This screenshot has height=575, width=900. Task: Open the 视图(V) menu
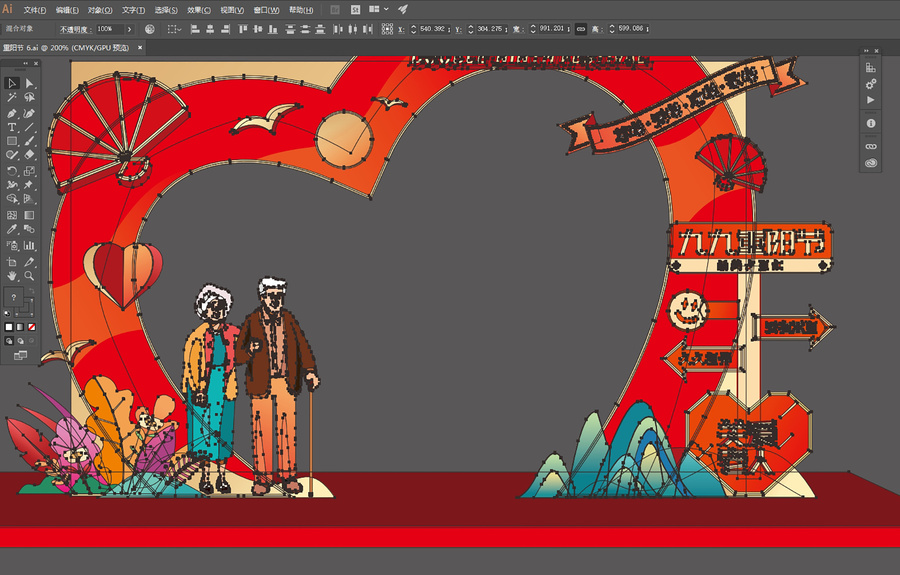[232, 10]
